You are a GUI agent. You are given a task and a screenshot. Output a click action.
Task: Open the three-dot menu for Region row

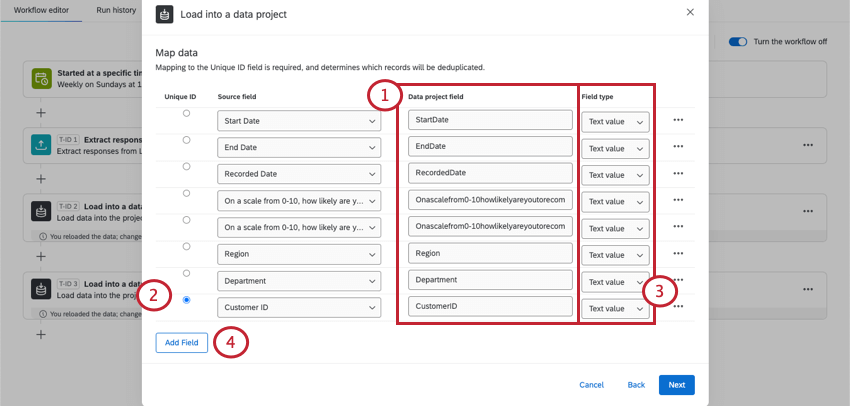(680, 254)
